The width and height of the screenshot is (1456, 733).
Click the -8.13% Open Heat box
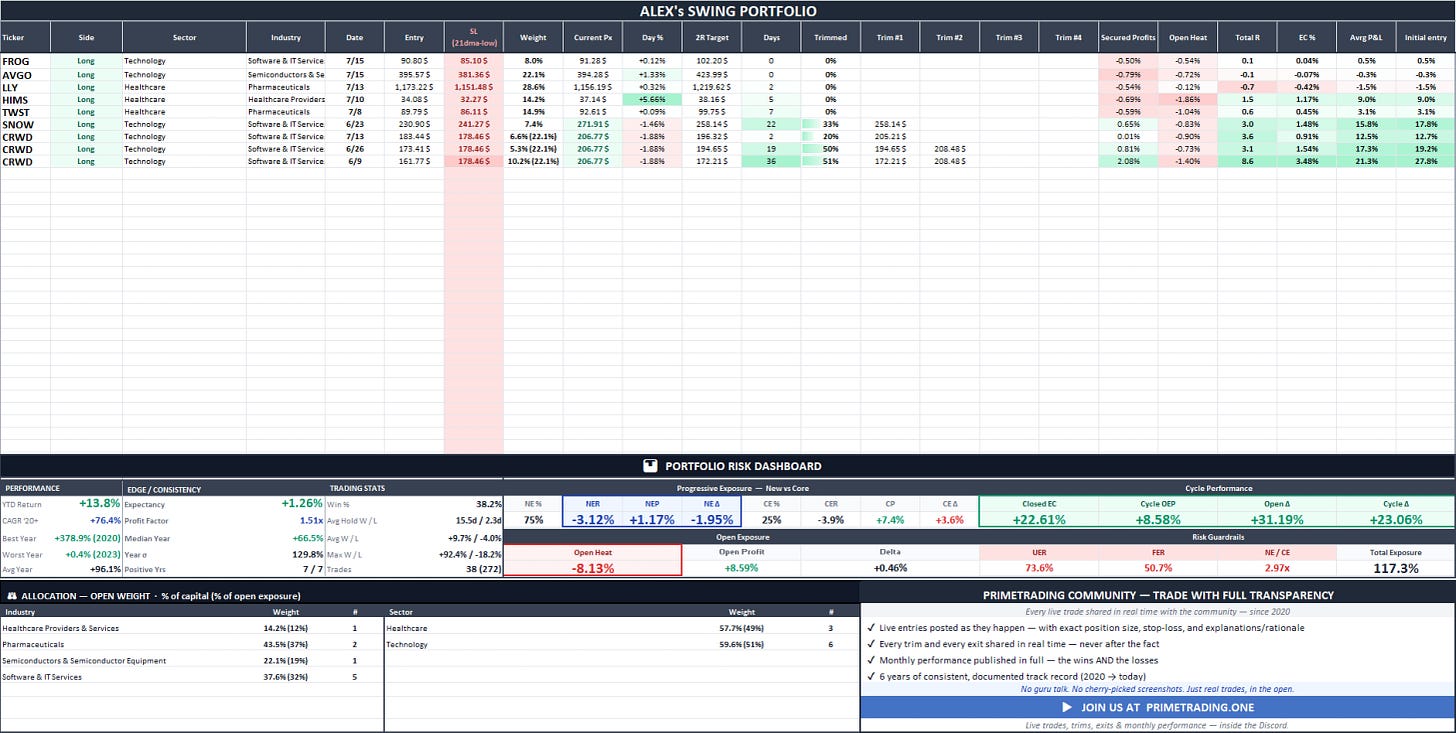(x=592, y=561)
